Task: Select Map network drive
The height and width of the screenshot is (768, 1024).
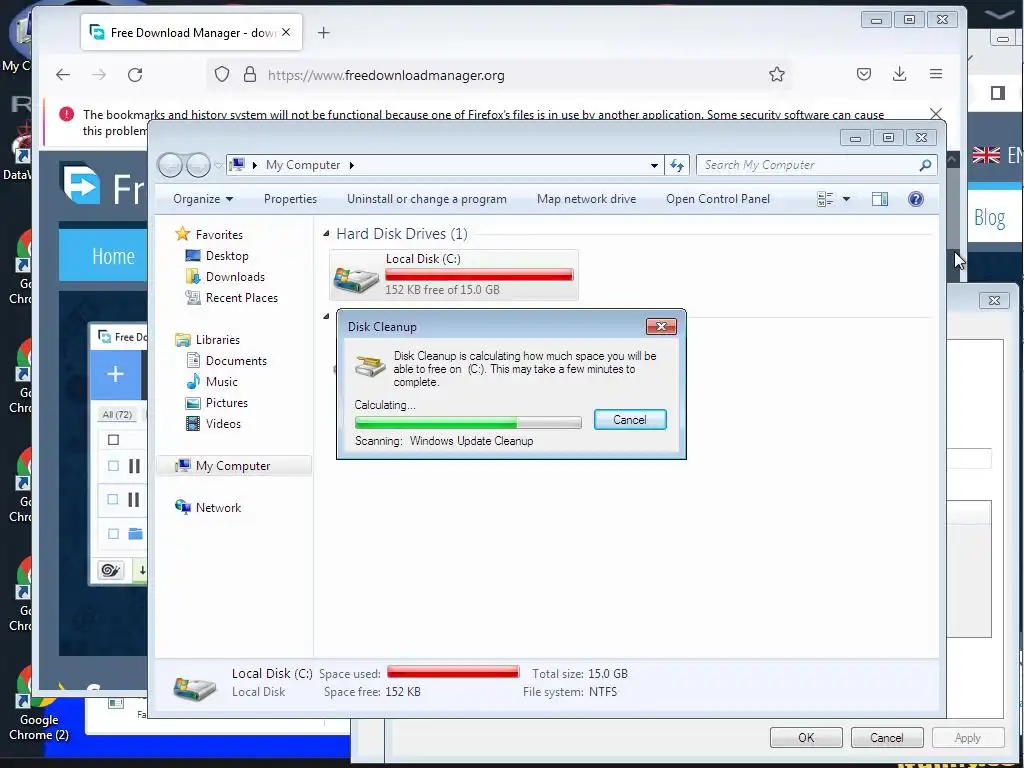Action: (586, 199)
